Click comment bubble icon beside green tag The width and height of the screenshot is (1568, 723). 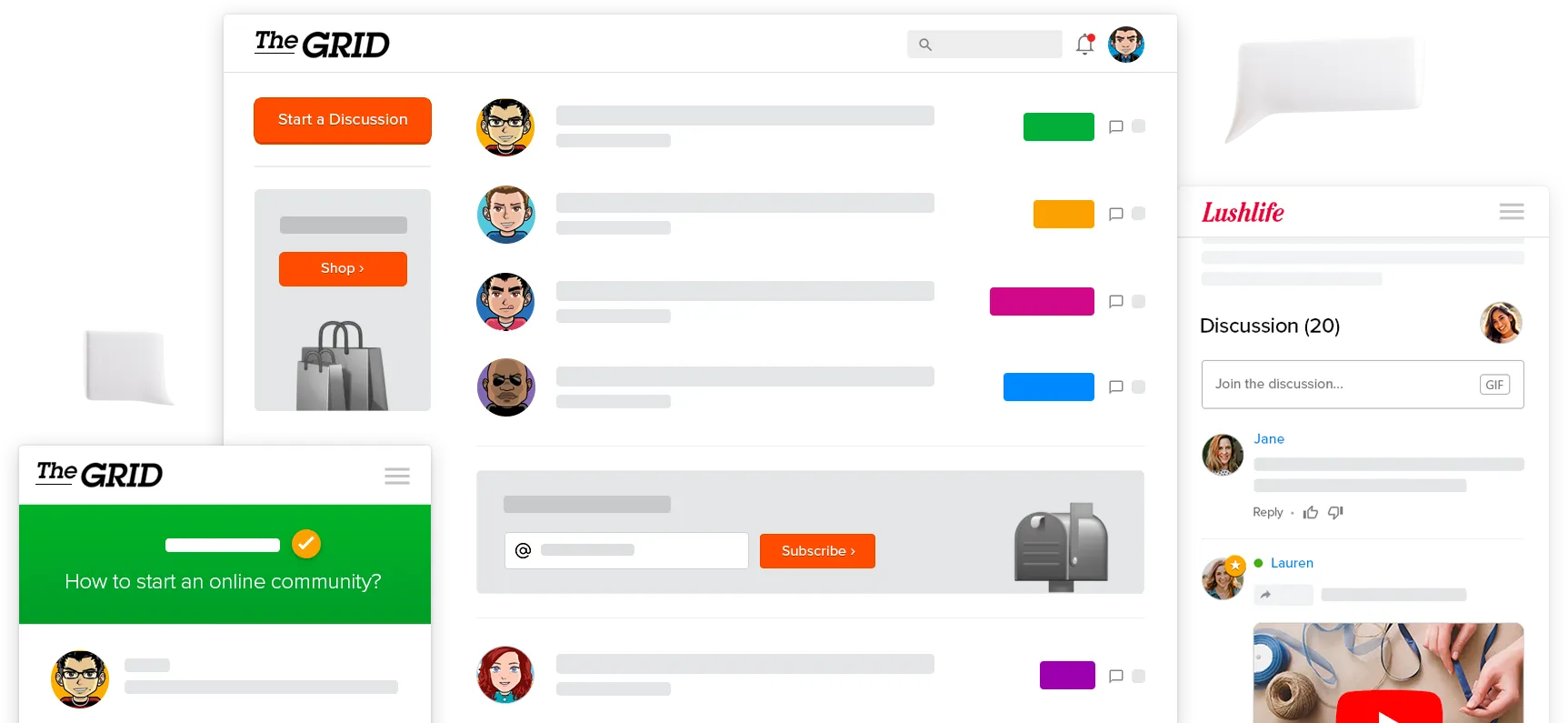tap(1116, 126)
